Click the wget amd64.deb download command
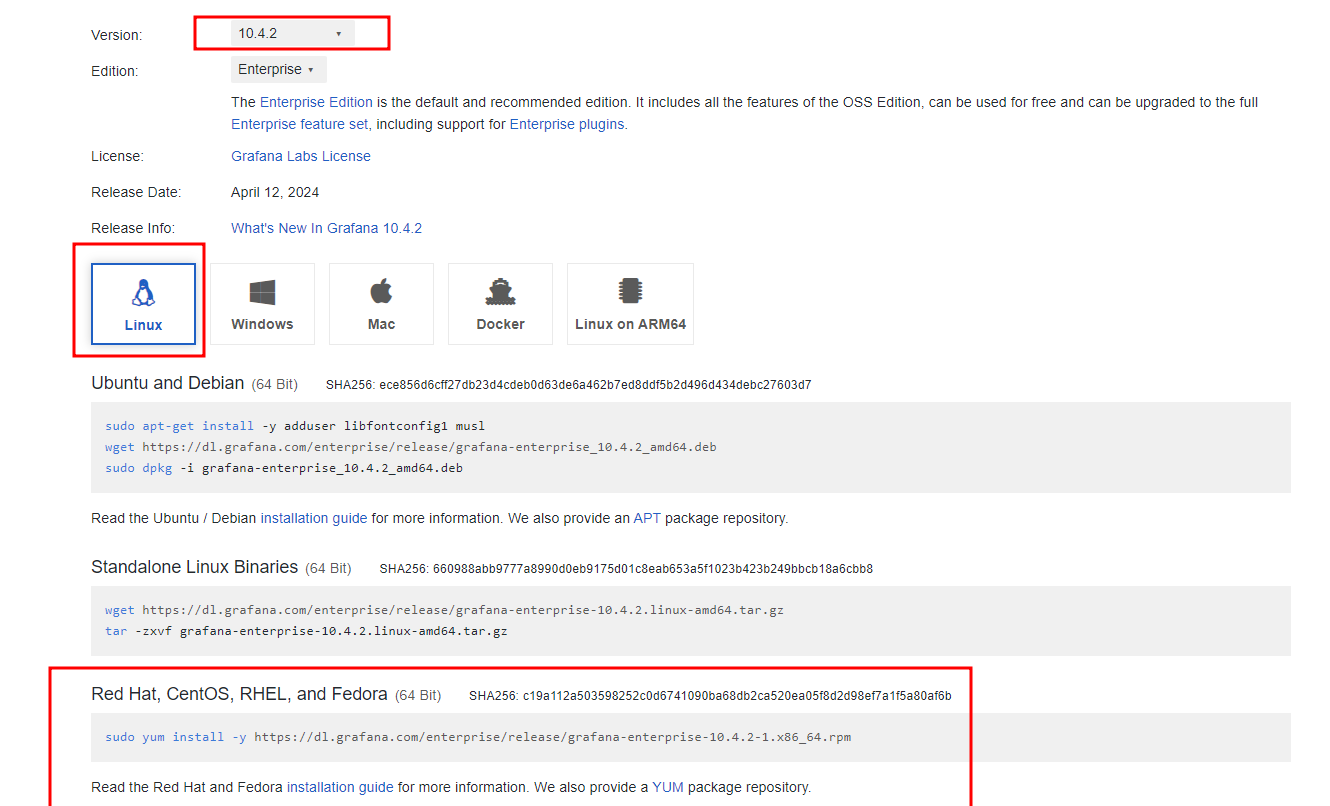This screenshot has width=1330, height=806. tap(411, 447)
